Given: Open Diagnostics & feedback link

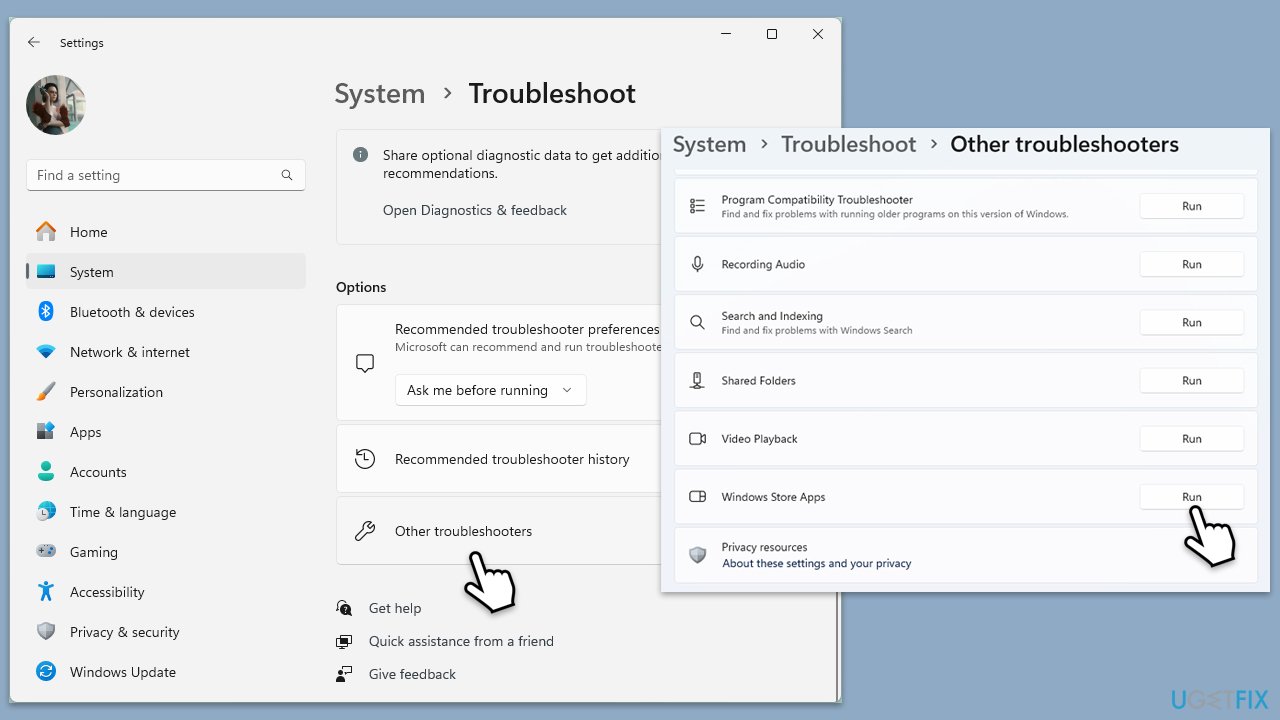Looking at the screenshot, I should click(474, 210).
